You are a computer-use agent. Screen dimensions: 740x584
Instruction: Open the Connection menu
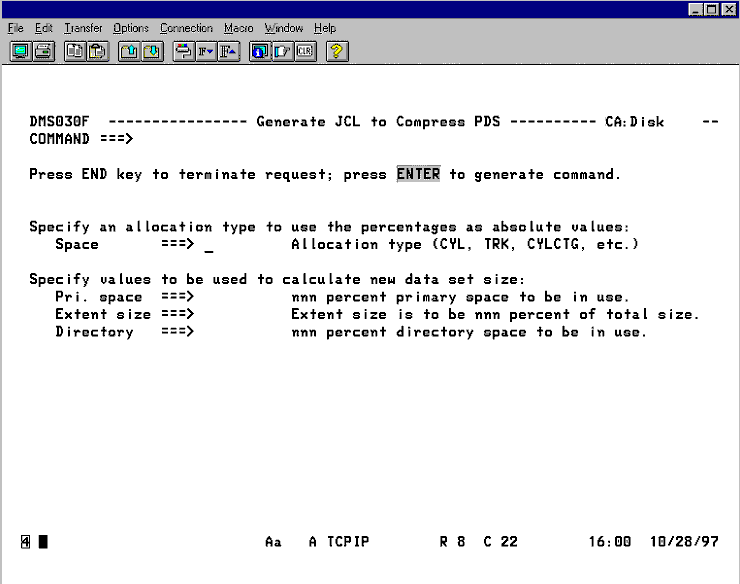coord(186,28)
